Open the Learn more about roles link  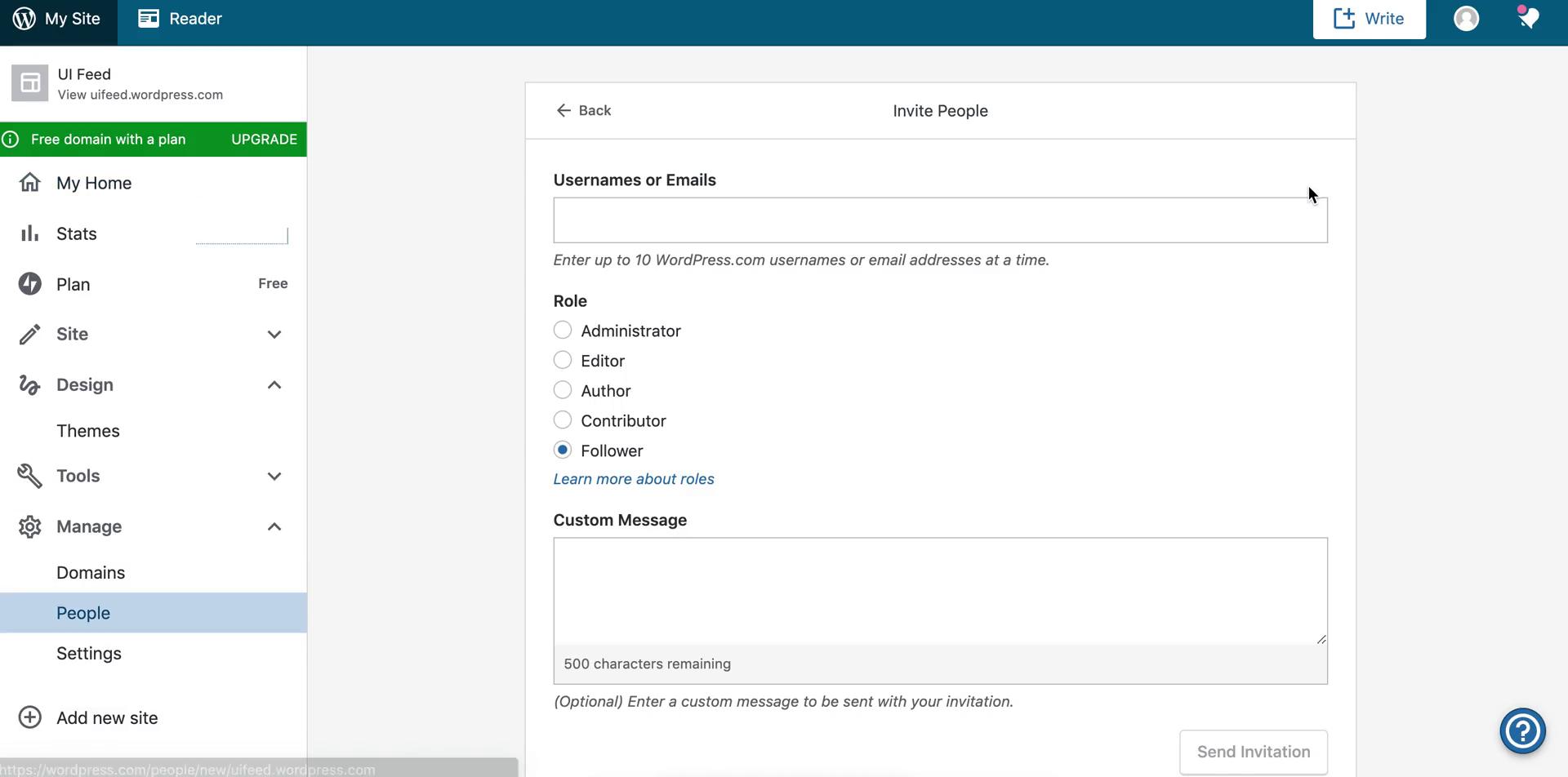[633, 479]
